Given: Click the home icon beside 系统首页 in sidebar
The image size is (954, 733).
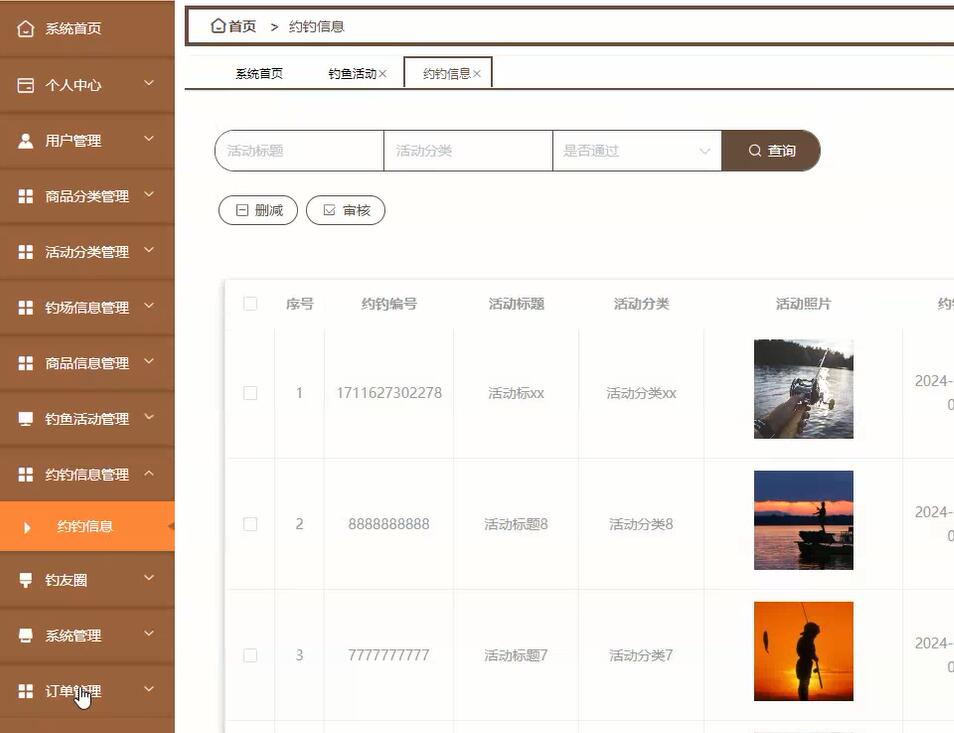Looking at the screenshot, I should pos(27,28).
